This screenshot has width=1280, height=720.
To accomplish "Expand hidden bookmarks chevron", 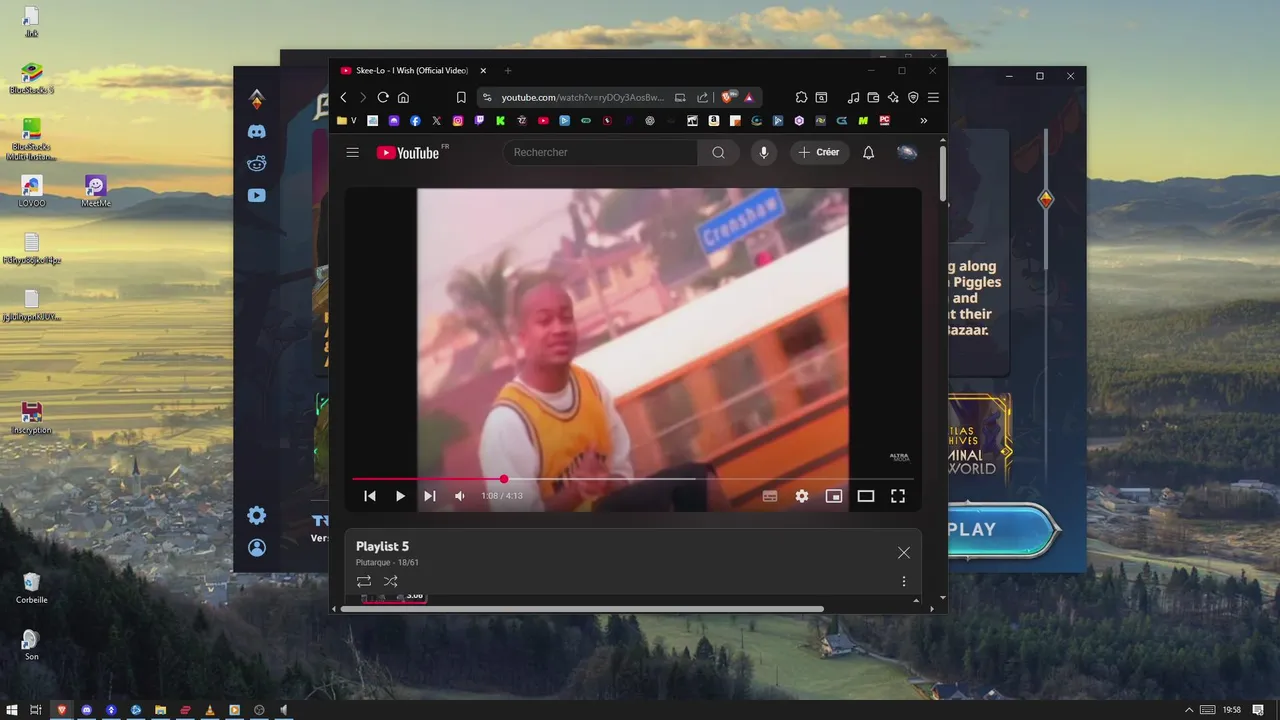I will click(923, 120).
